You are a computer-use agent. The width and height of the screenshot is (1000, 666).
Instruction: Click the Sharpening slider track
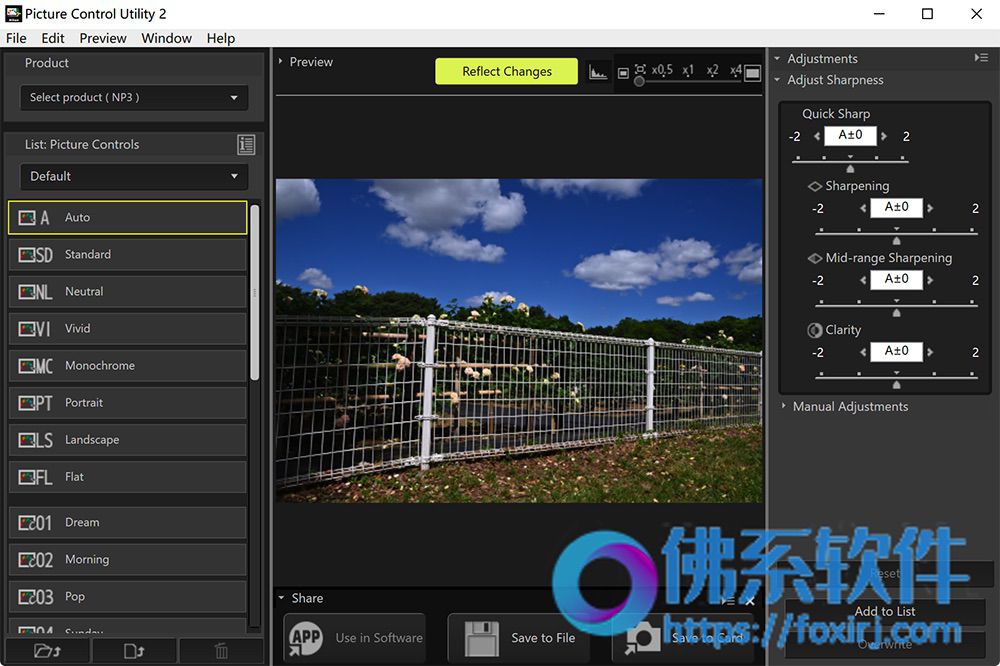896,234
